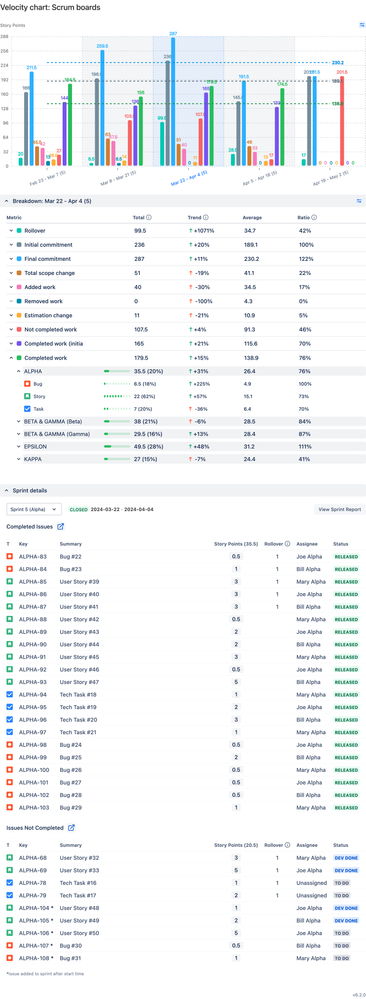Open Issues Not Completed external link icon
This screenshot has width=366, height=999.
point(71,828)
